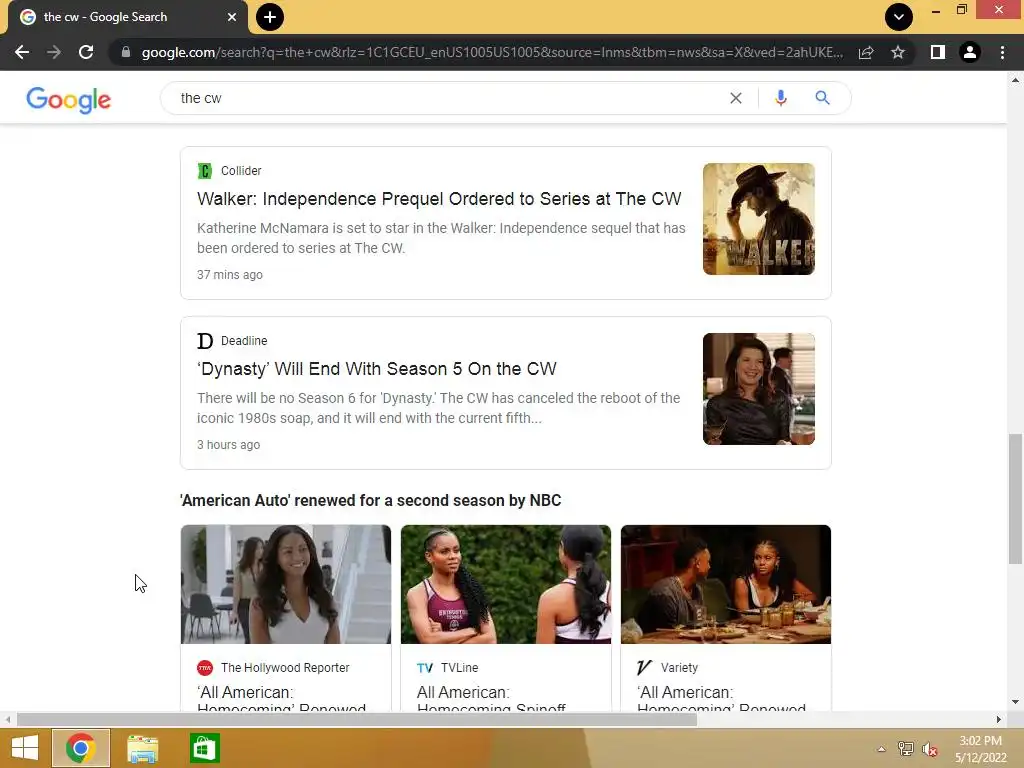Click the muted volume tray icon

pyautogui.click(x=930, y=749)
